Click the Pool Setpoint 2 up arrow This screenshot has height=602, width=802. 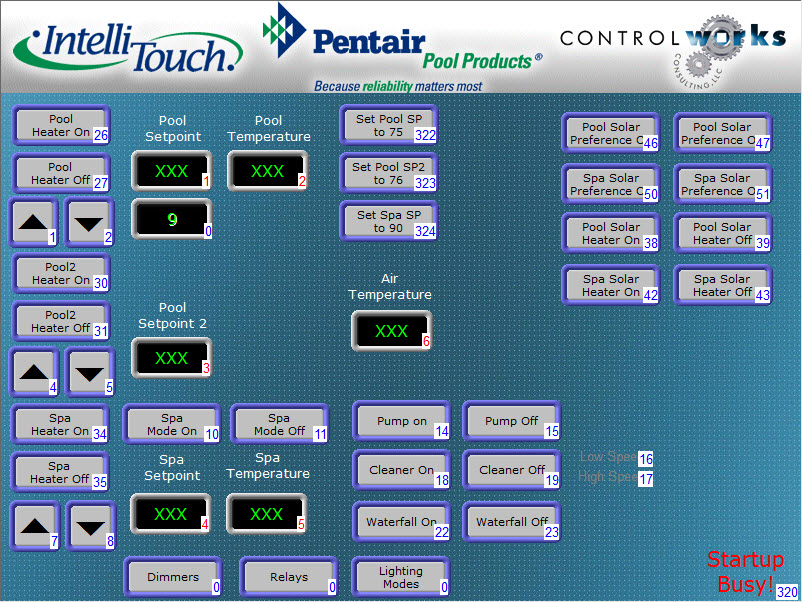tap(34, 372)
